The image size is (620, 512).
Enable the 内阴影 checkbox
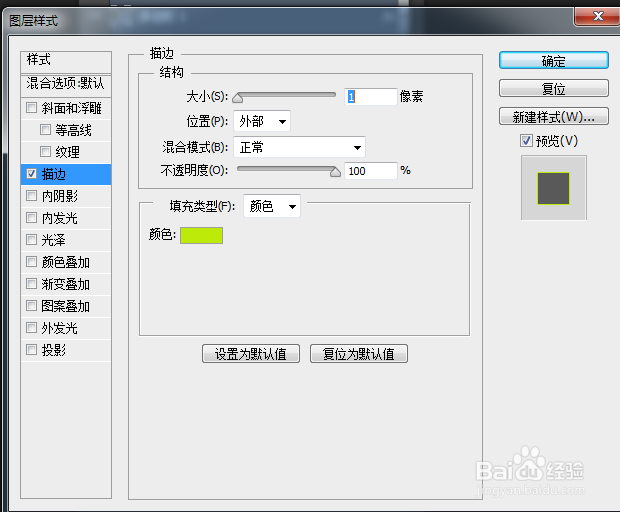click(31, 195)
